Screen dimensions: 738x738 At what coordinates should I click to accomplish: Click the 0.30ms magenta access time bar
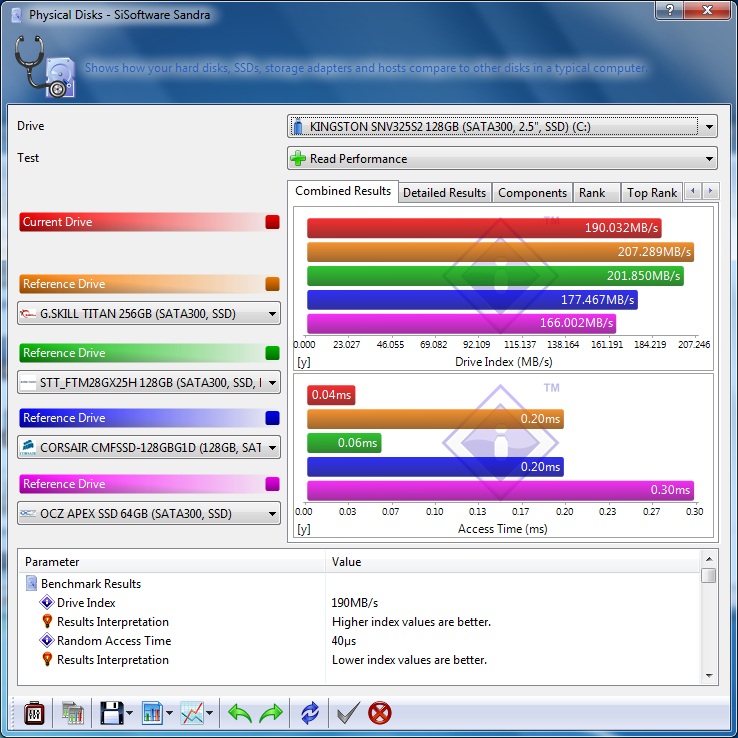coord(500,490)
